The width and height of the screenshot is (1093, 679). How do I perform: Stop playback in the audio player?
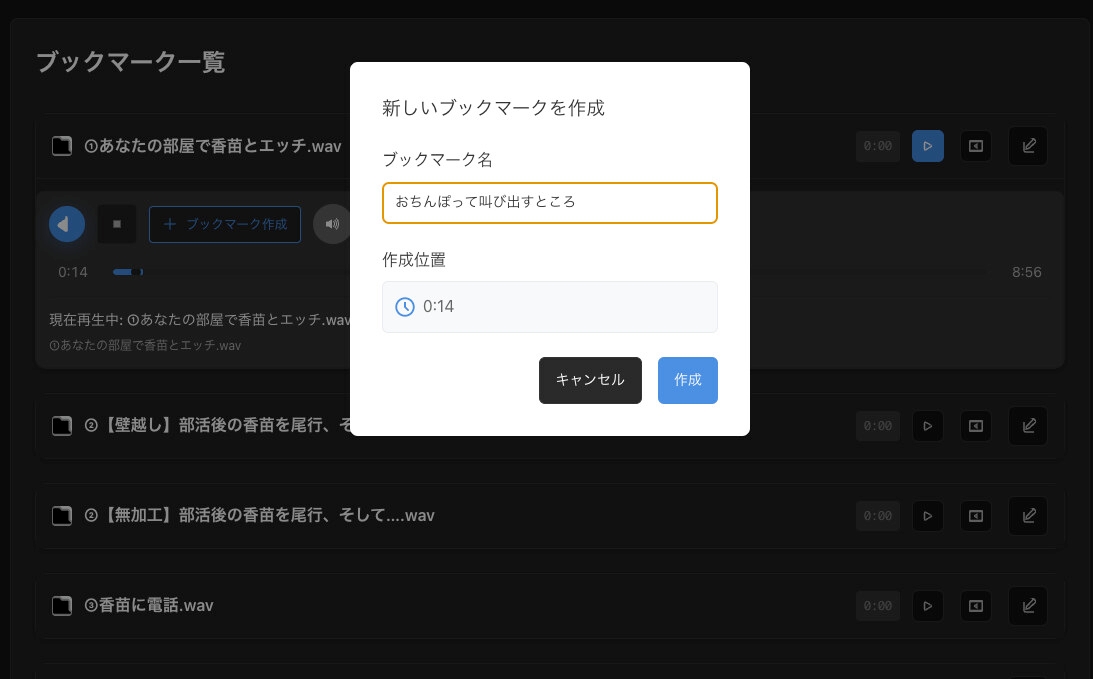[x=117, y=224]
